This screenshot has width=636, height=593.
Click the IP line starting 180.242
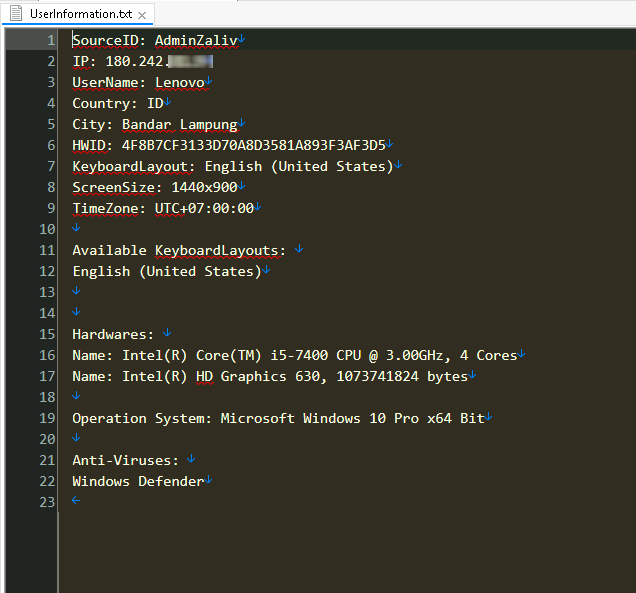pos(143,61)
